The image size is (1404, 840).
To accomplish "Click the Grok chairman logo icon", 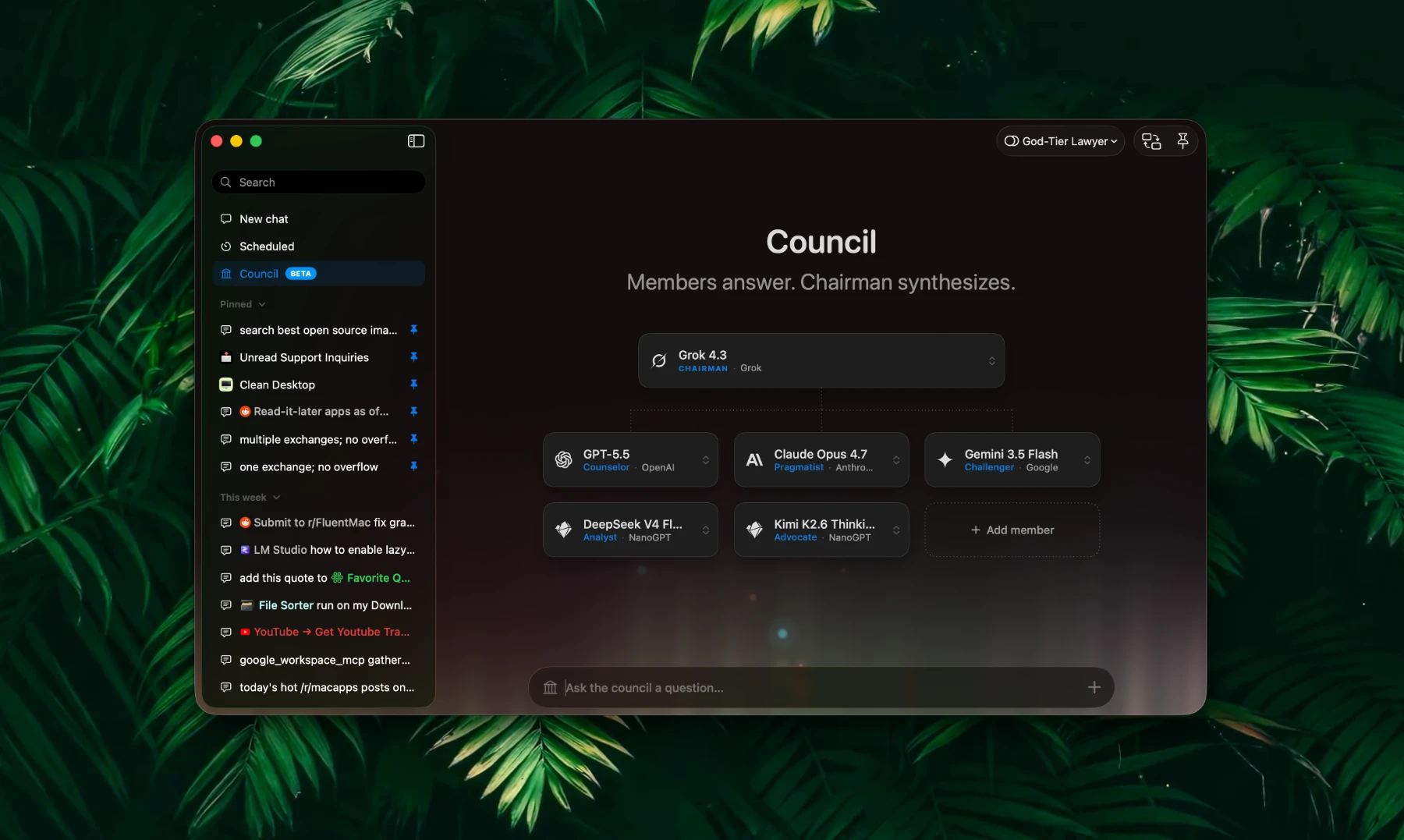I will tap(659, 360).
